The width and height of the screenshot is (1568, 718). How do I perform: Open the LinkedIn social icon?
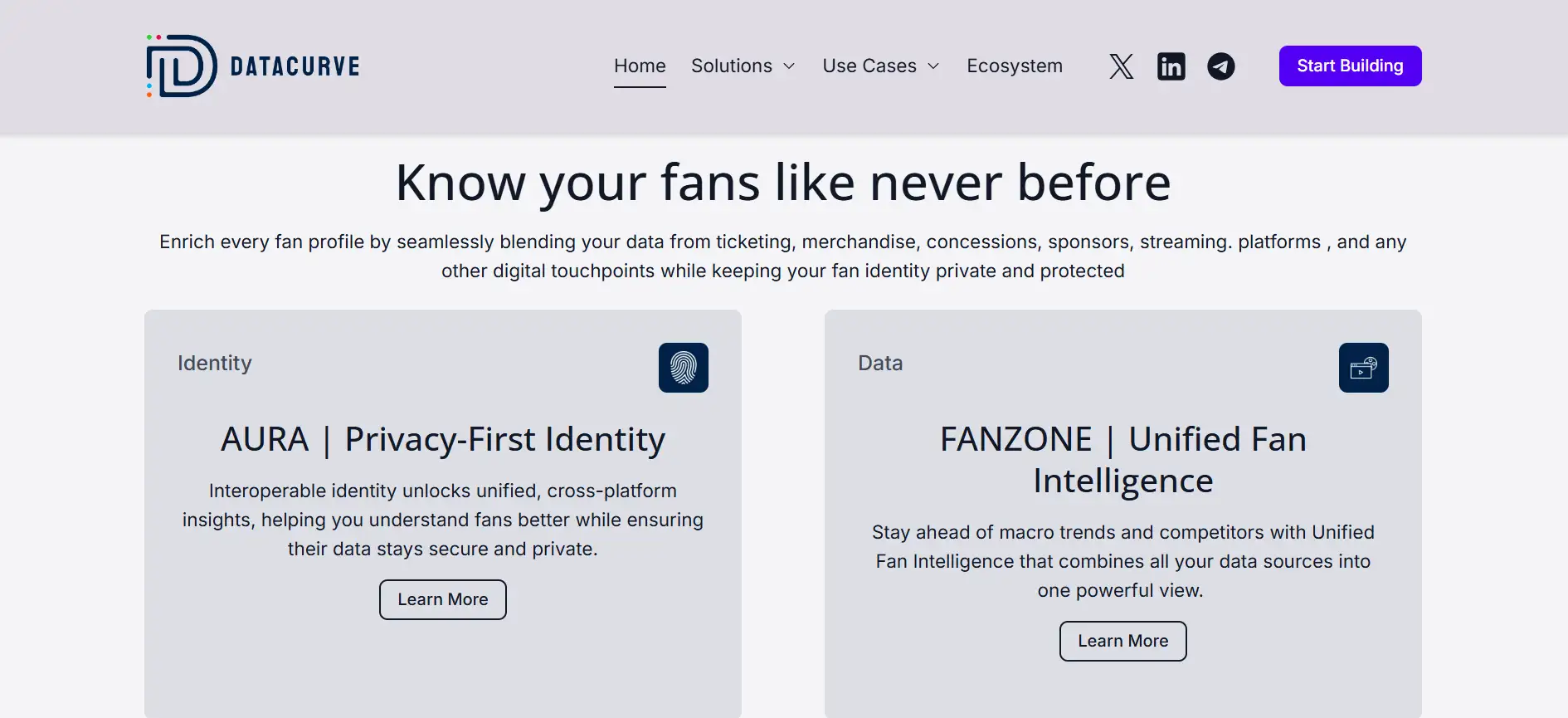[1171, 66]
